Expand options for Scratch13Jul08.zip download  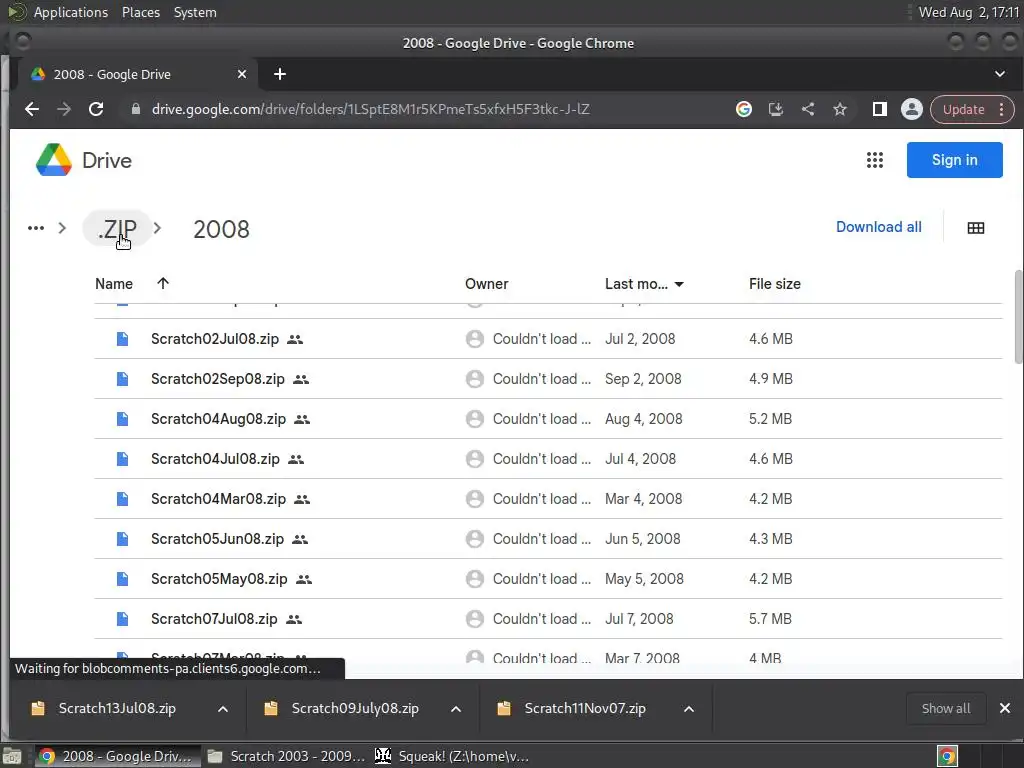223,709
